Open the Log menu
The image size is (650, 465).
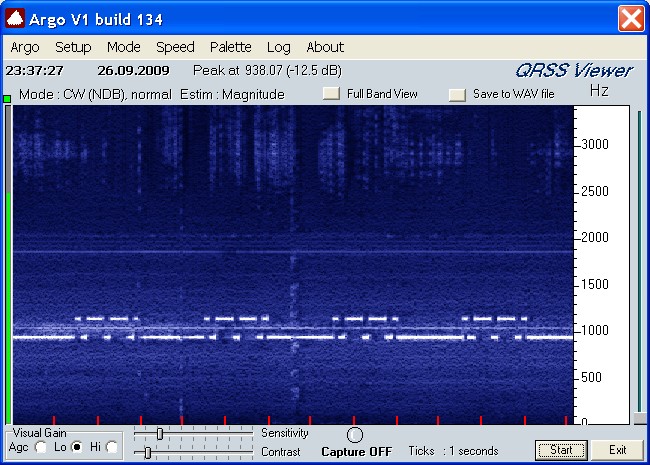[279, 47]
